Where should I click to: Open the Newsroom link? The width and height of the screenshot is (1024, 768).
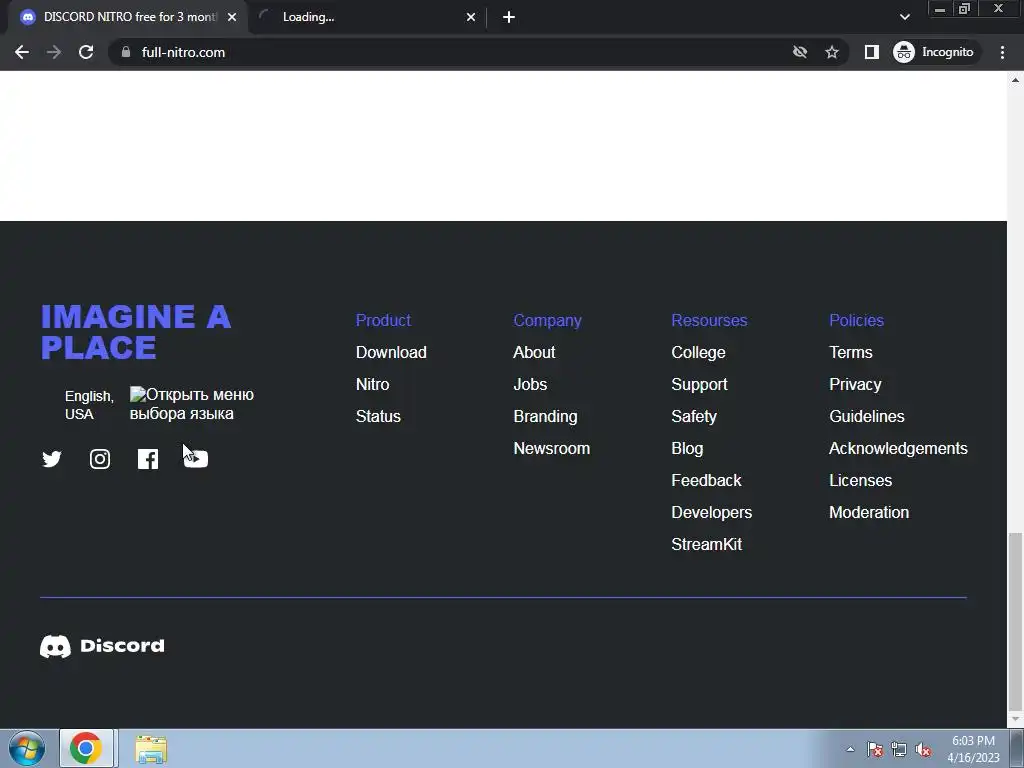[x=552, y=449]
